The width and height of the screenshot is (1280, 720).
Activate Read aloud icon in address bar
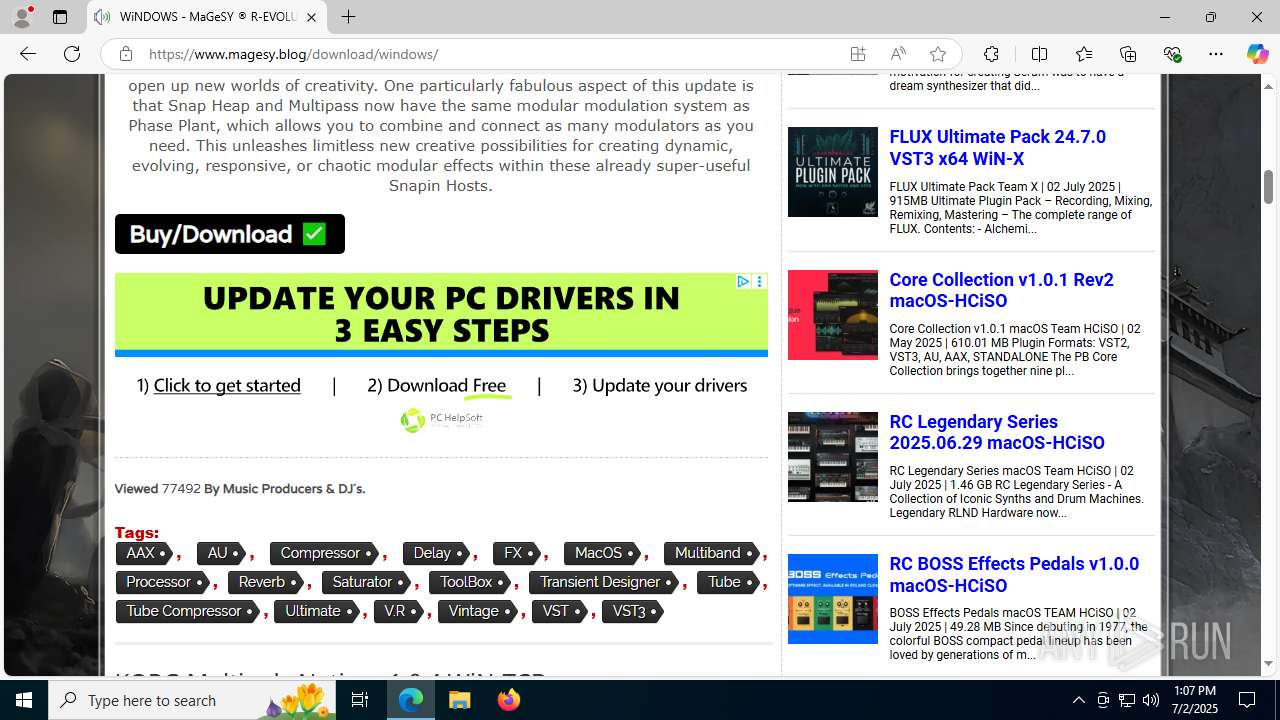pos(898,54)
